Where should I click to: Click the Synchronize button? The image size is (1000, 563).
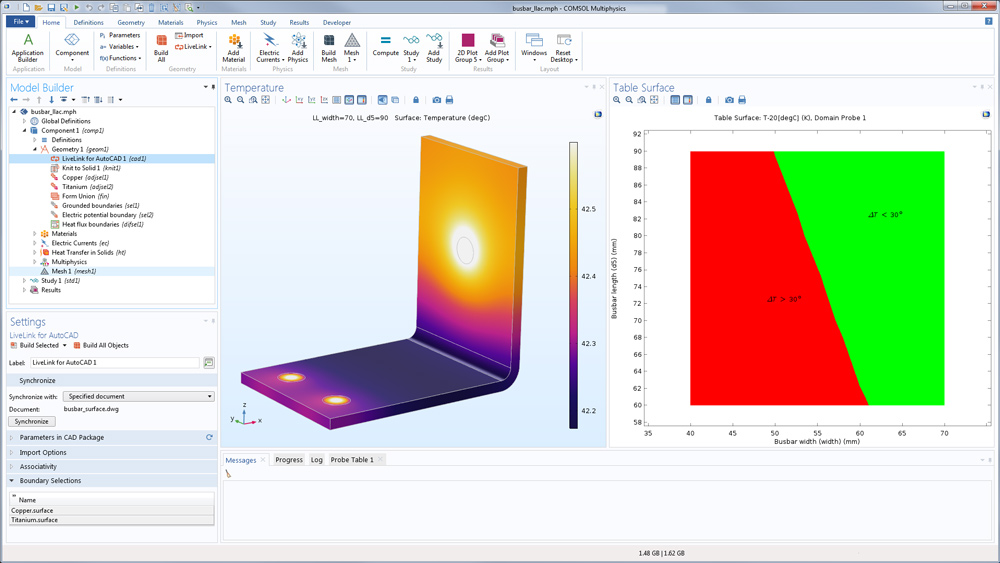click(x=33, y=422)
